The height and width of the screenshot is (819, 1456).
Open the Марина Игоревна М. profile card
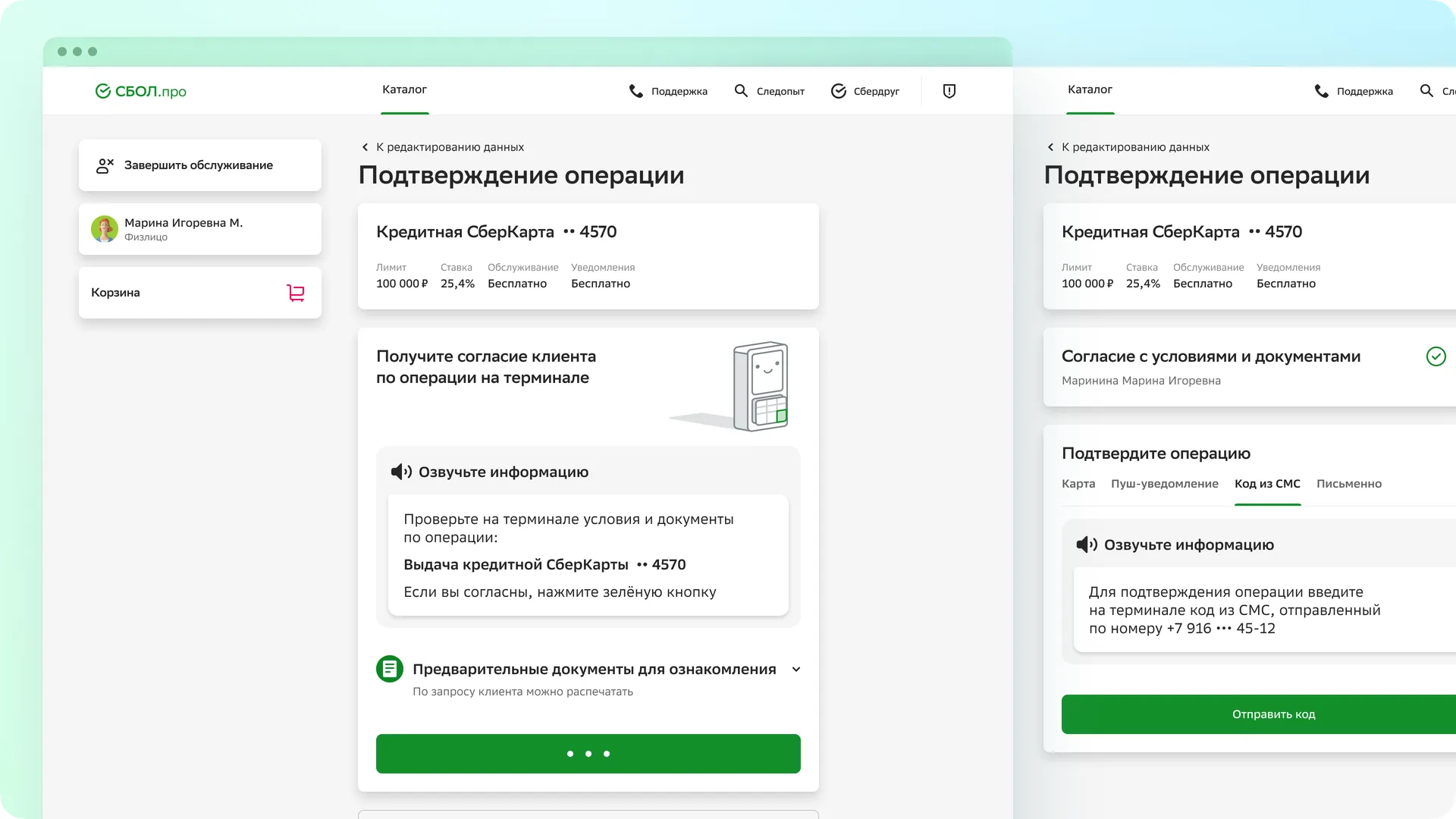point(199,229)
